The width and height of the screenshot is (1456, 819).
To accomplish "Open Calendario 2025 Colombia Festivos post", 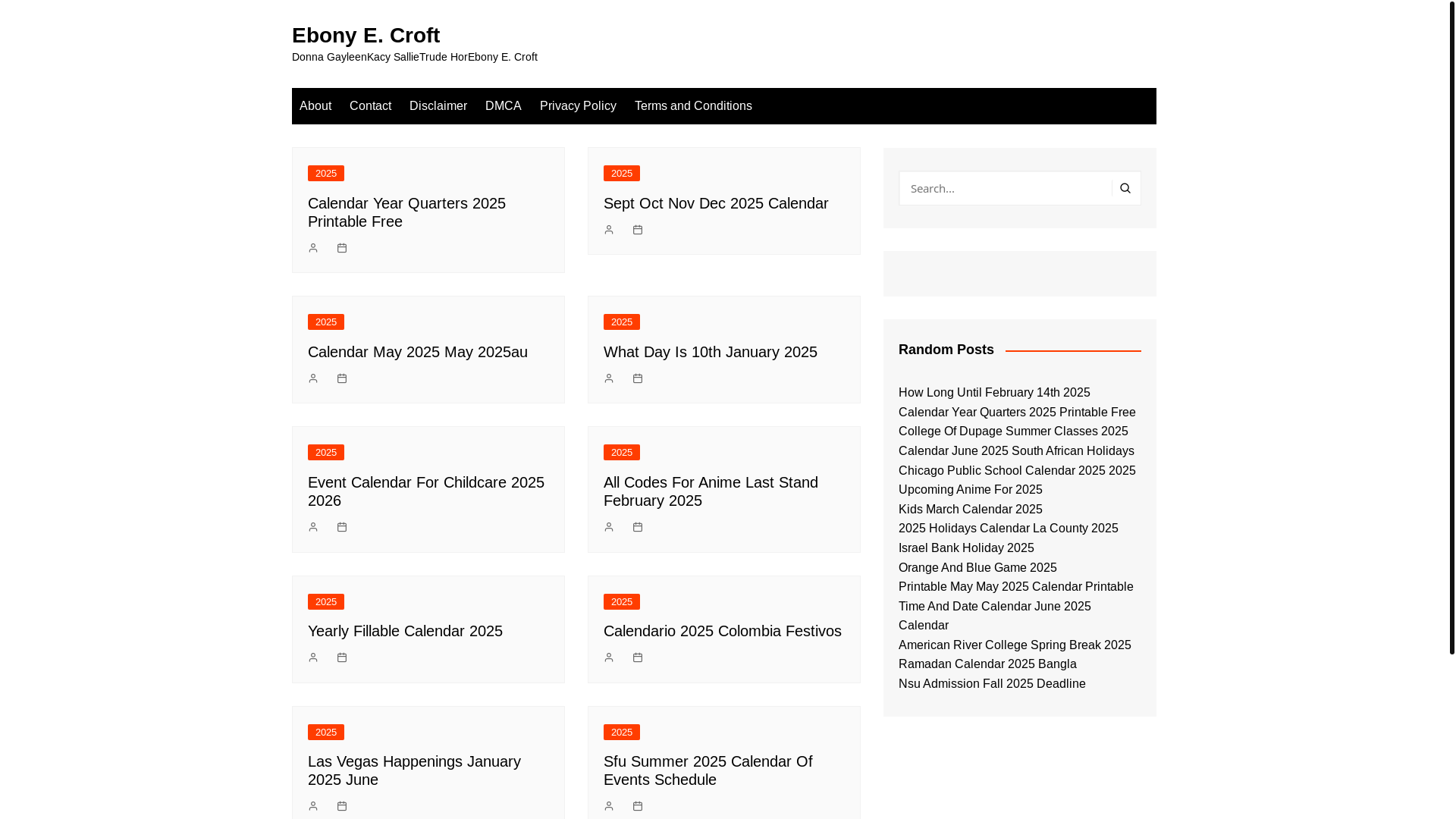I will (723, 631).
